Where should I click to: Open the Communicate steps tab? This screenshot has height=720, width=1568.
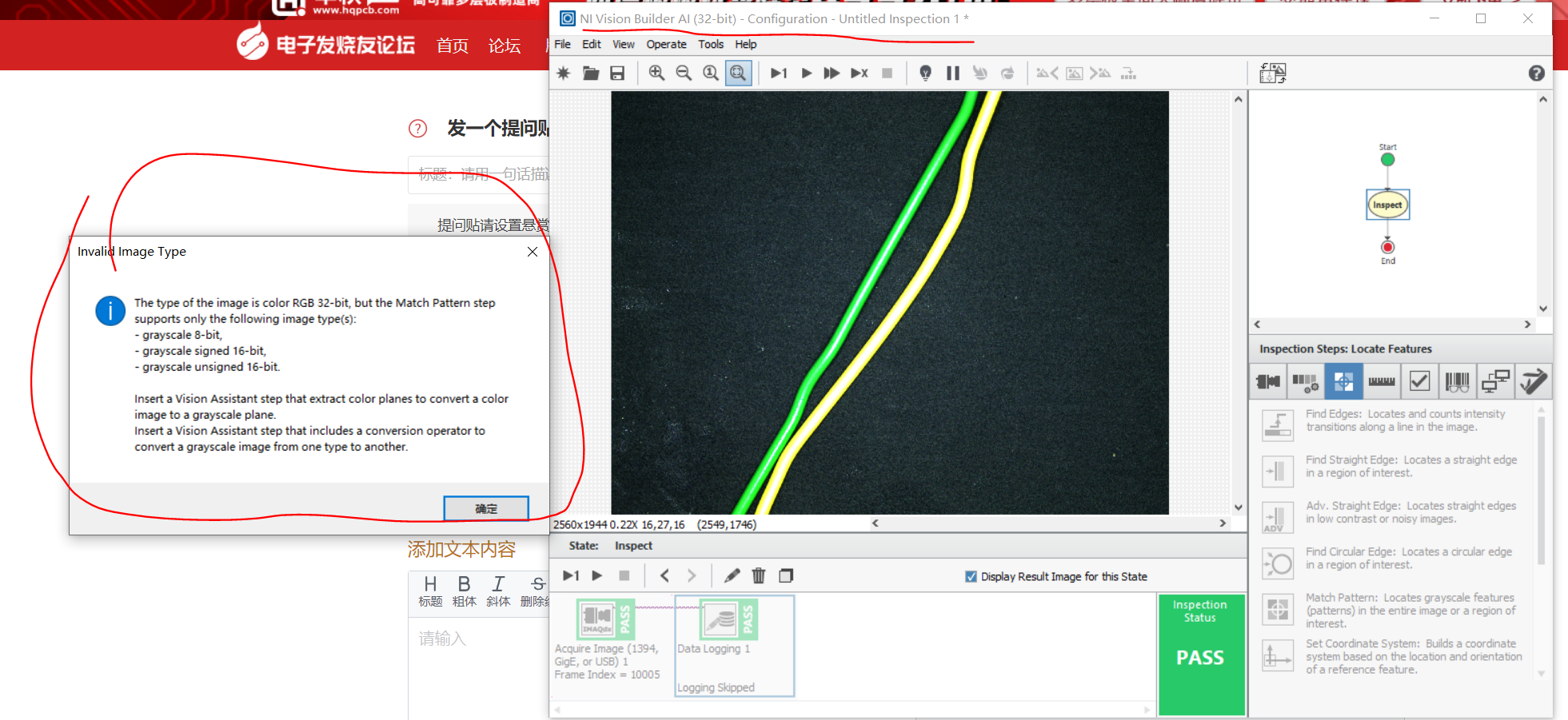point(1494,382)
